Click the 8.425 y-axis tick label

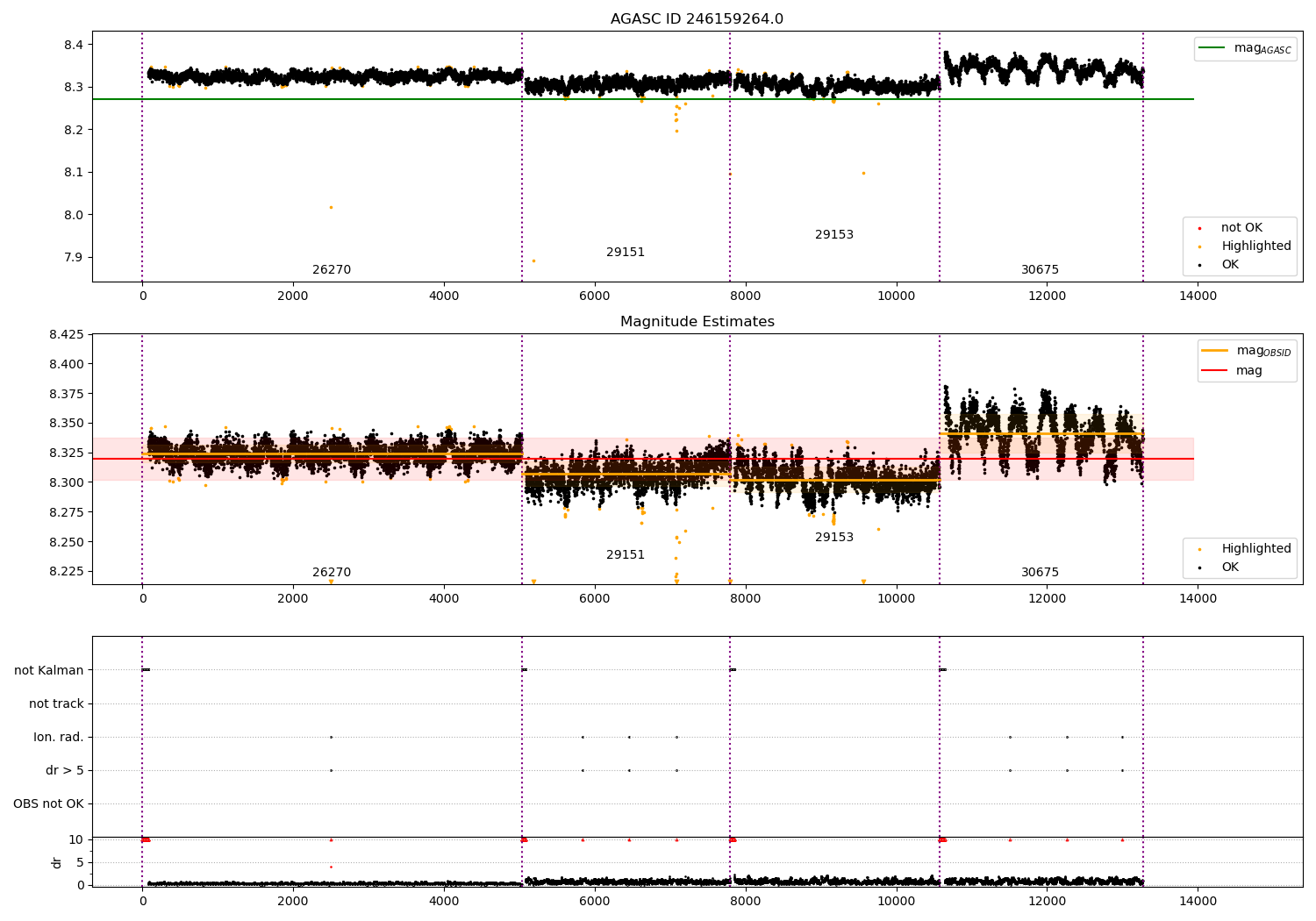point(66,334)
